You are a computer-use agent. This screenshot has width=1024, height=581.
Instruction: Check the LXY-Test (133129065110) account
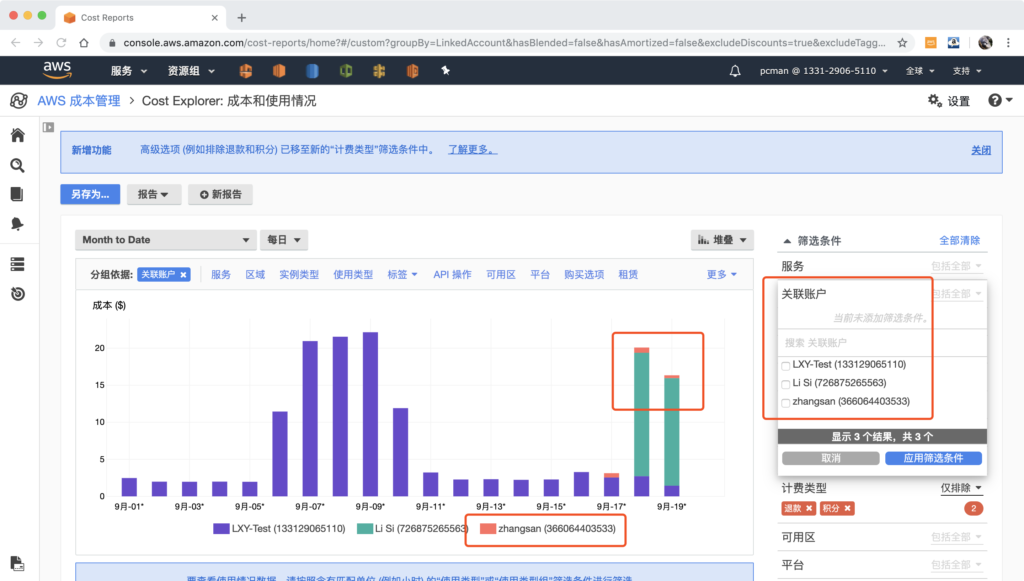tap(786, 366)
